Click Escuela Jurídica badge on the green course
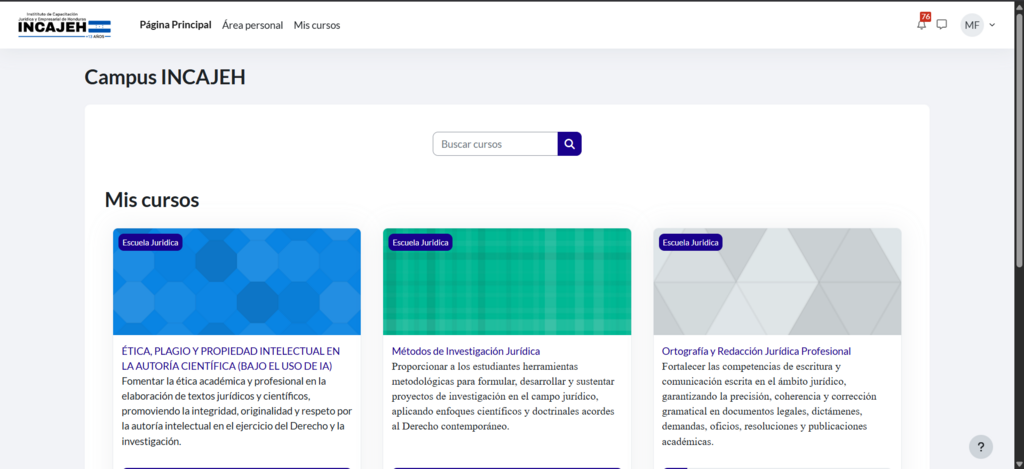The height and width of the screenshot is (469, 1024). [420, 242]
